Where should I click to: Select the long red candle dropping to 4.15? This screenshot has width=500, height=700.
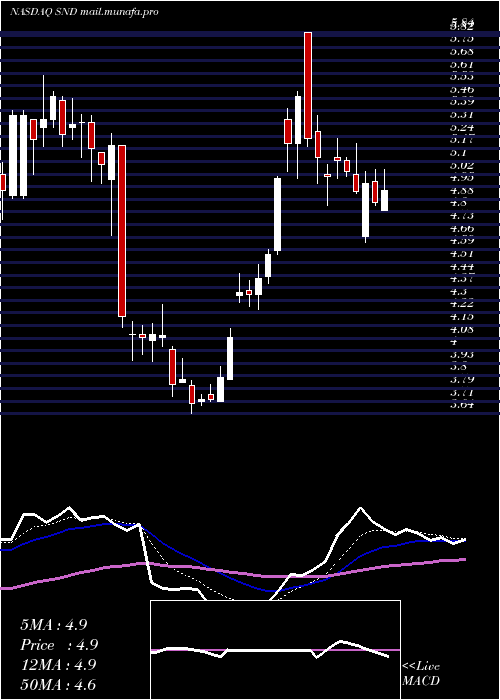[x=122, y=231]
